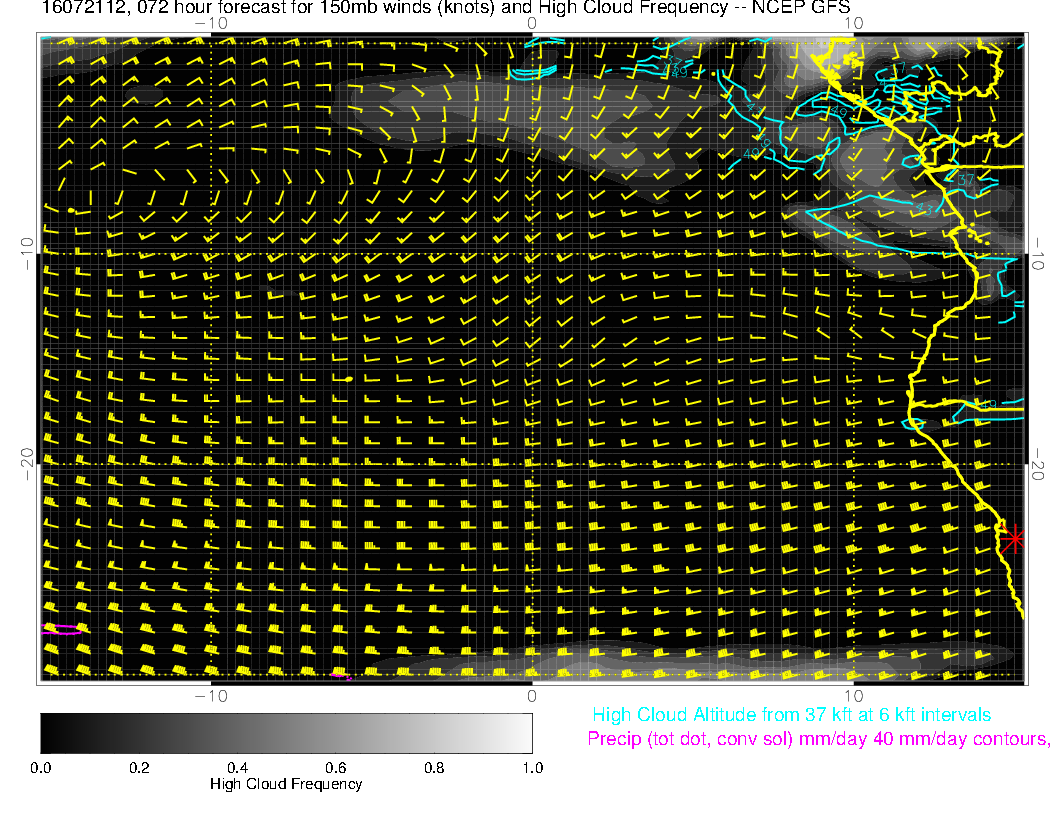Click the magenta precipitation contour at bottom left
This screenshot has width=1056, height=816.
coord(61,629)
